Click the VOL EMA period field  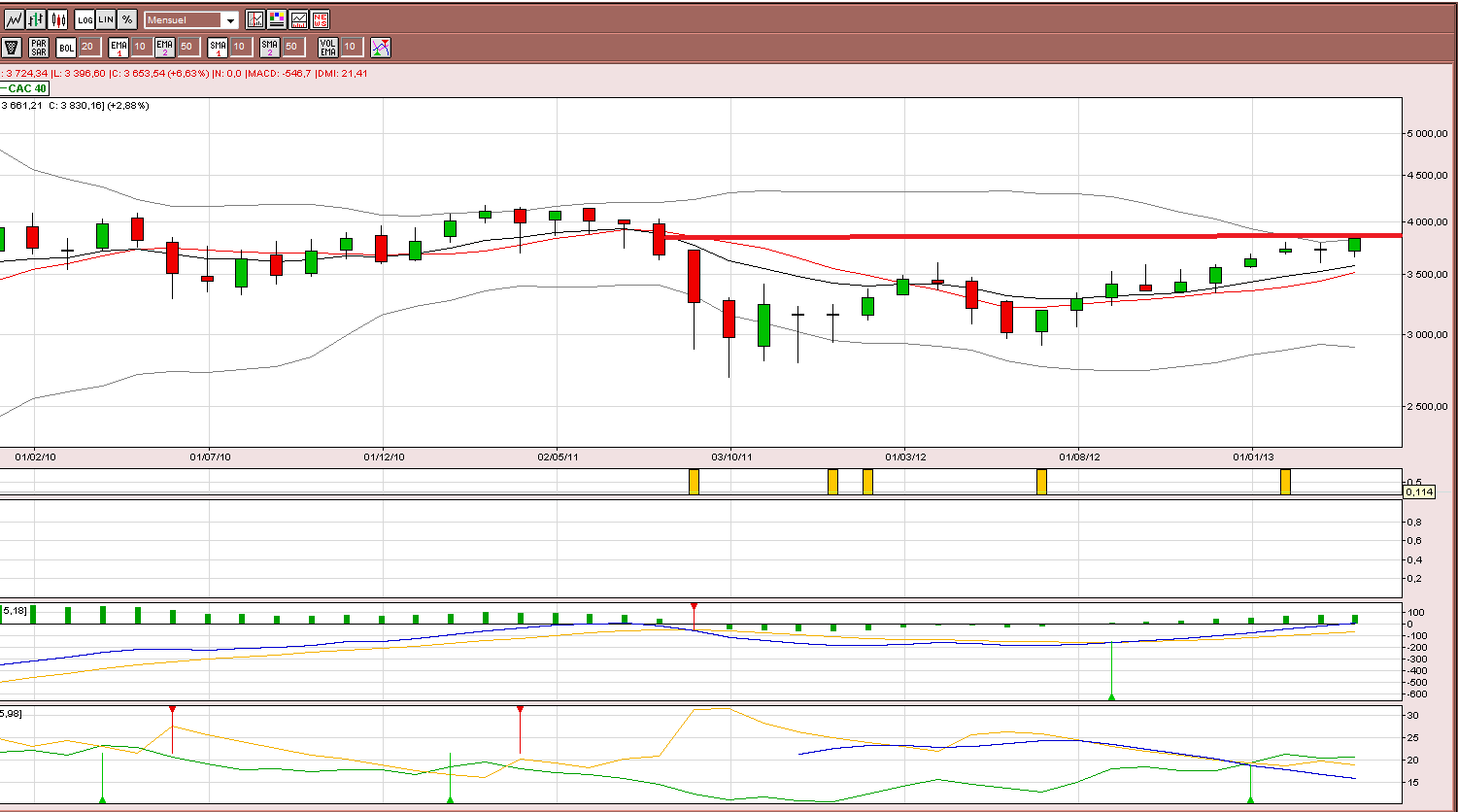352,47
